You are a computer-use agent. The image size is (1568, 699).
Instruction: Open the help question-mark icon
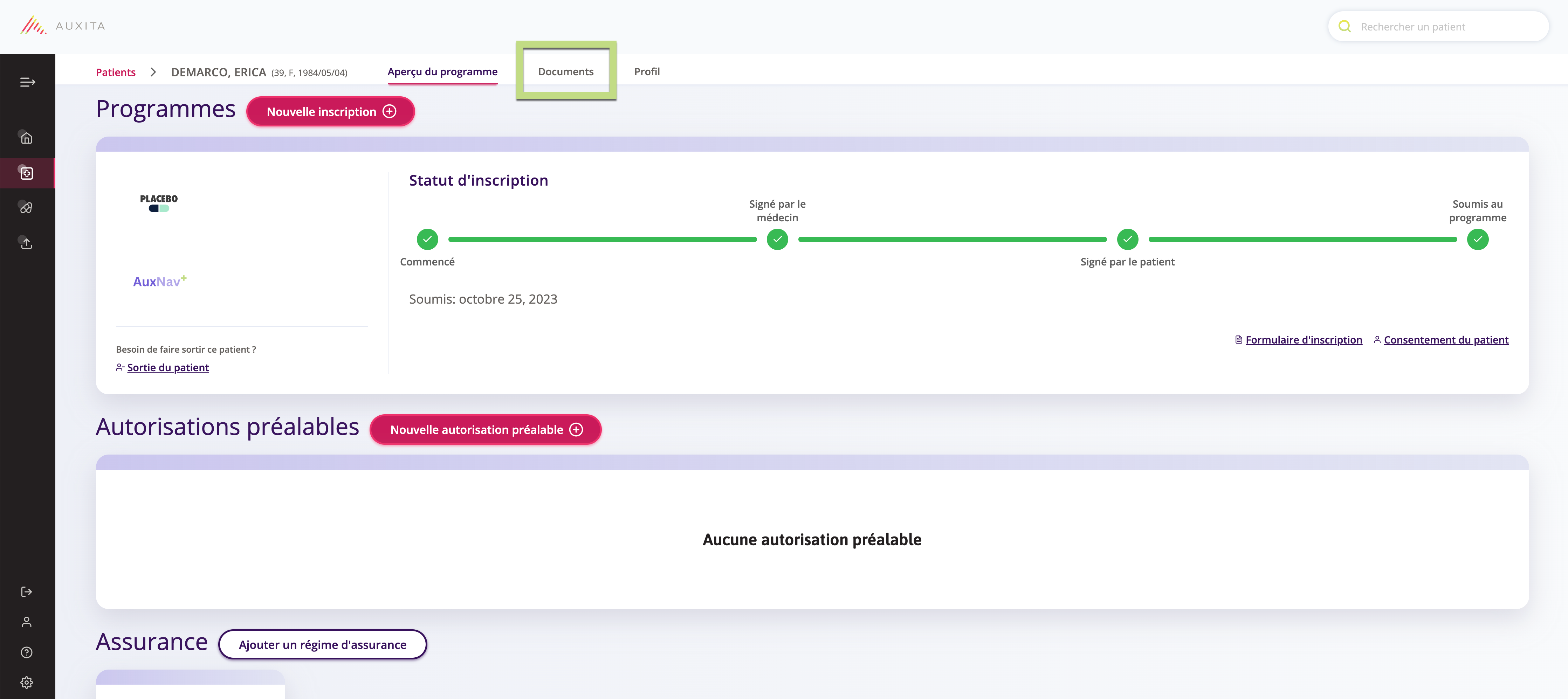coord(27,652)
